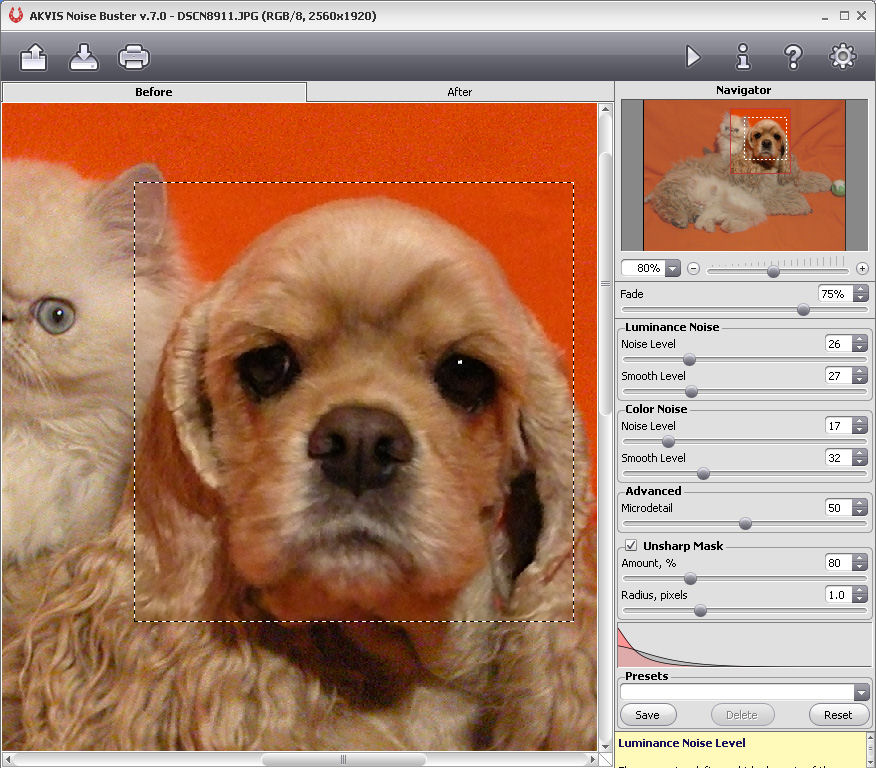Screen dimensions: 876x768
Task: Switch to the After tab
Action: (x=459, y=92)
